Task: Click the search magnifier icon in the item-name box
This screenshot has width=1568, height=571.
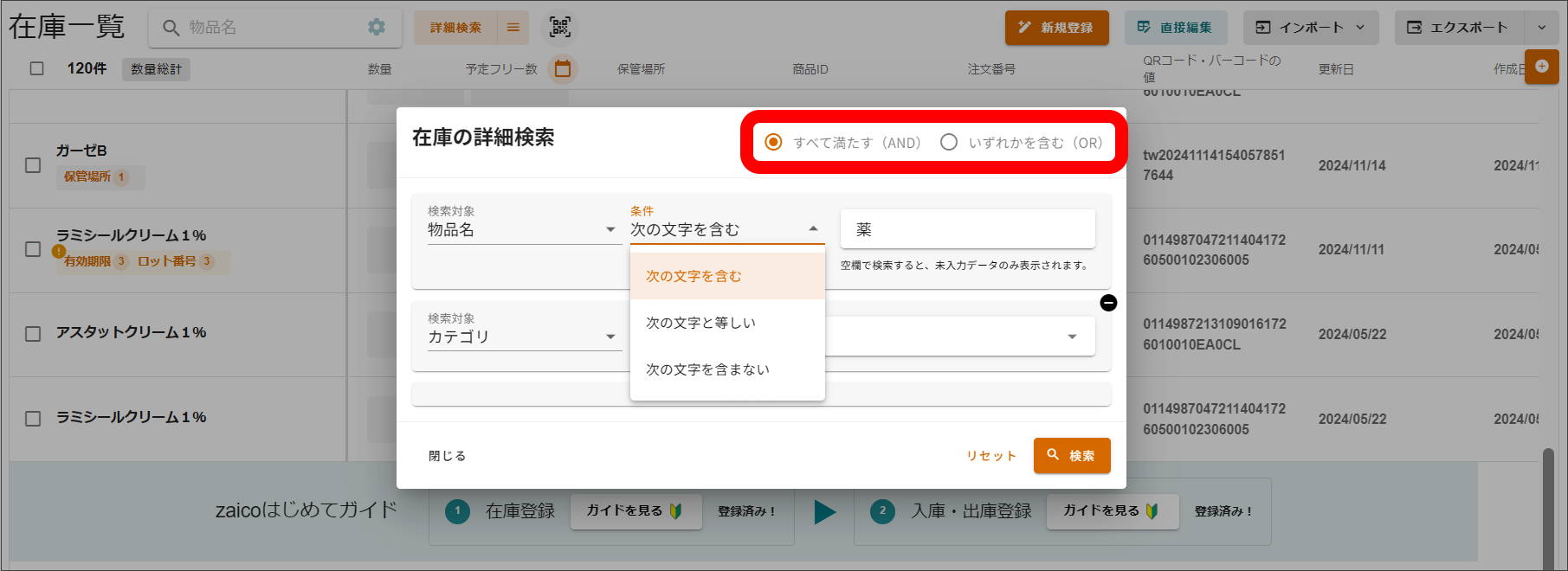Action: [x=171, y=28]
